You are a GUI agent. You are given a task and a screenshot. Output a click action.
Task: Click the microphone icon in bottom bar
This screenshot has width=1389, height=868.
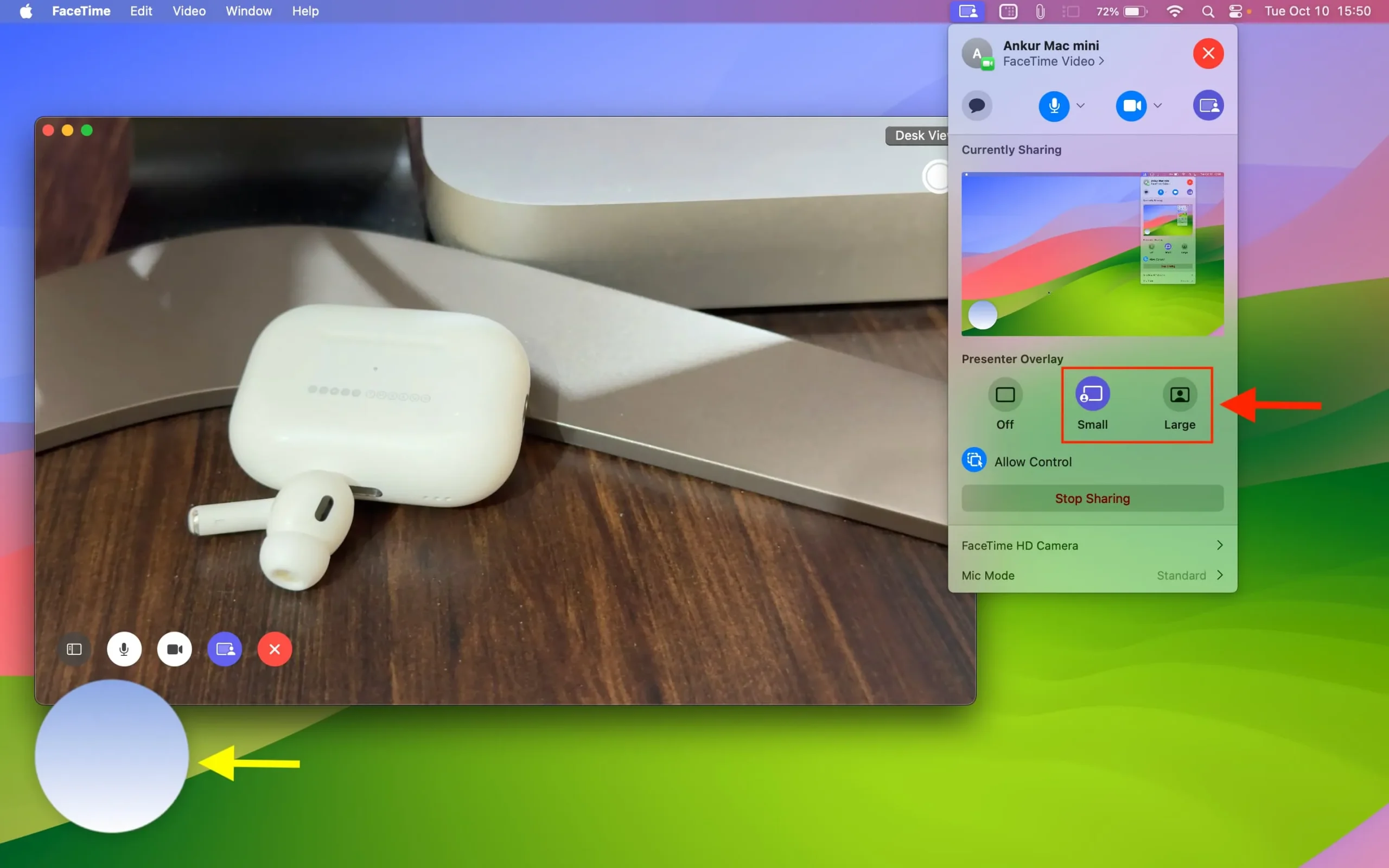tap(124, 649)
